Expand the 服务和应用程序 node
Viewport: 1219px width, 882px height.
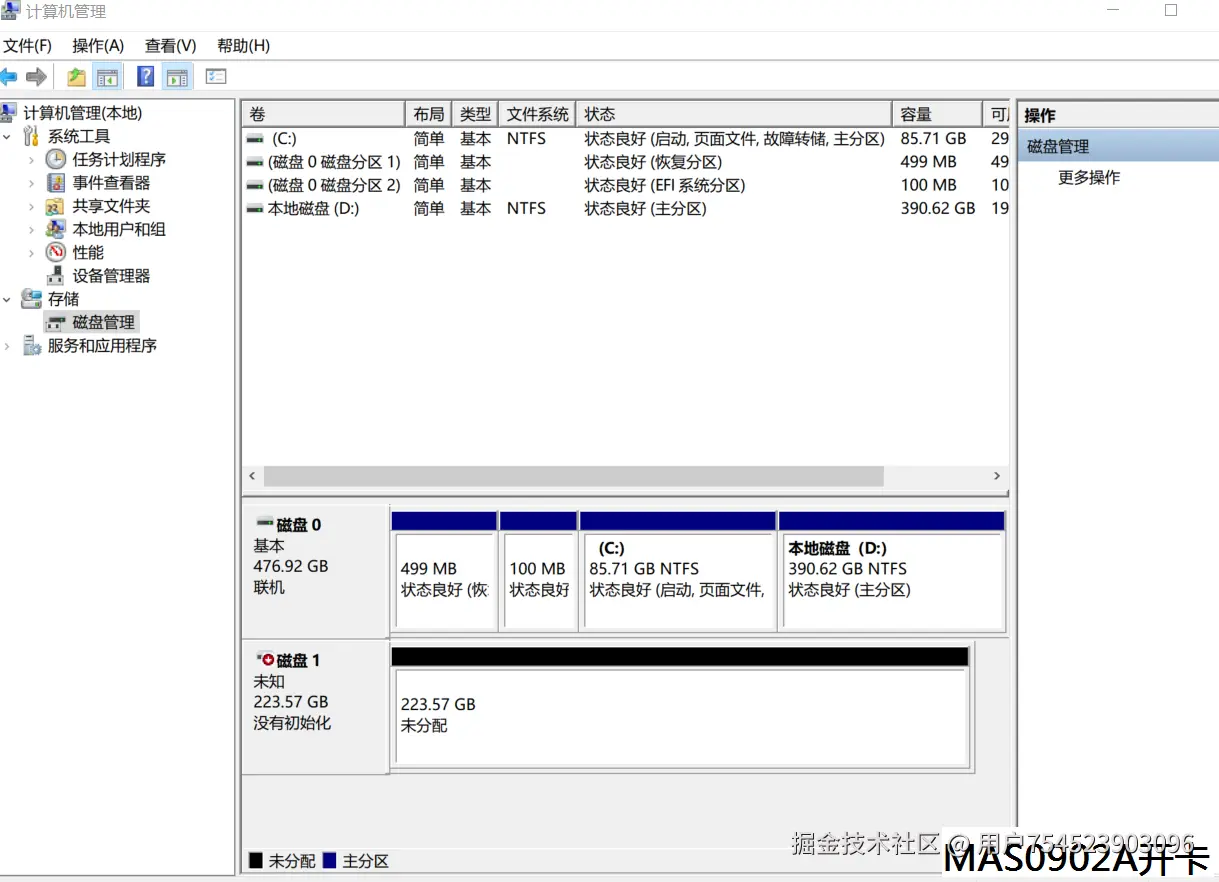[x=8, y=346]
